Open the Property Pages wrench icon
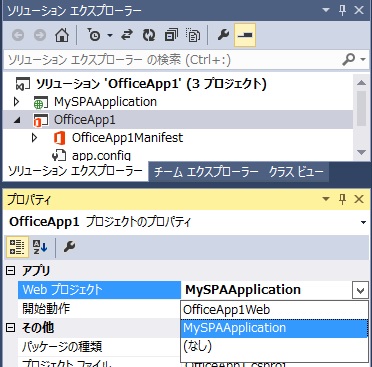Image resolution: width=372 pixels, height=367 pixels. pyautogui.click(x=69, y=247)
